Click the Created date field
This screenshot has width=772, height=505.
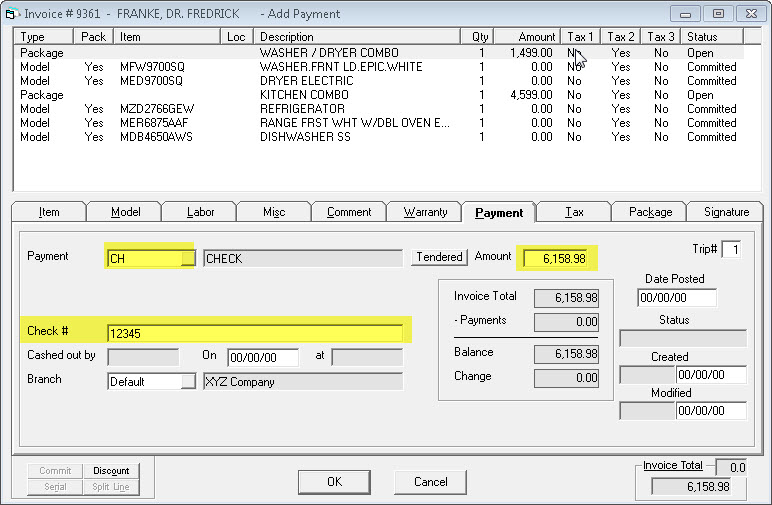point(711,375)
